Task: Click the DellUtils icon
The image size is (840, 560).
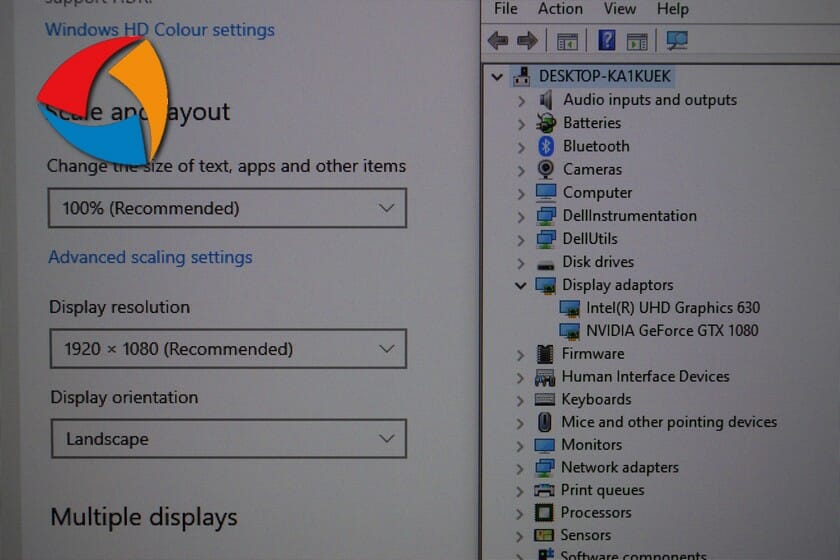Action: coord(546,238)
